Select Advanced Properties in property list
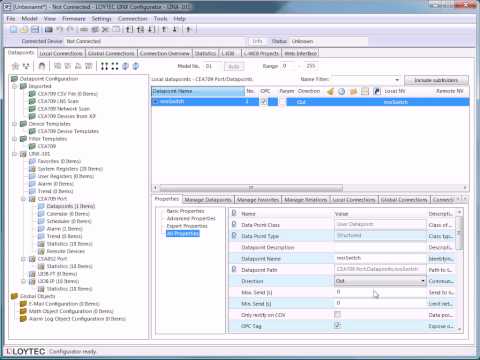Image resolution: width=480 pixels, height=360 pixels. [191, 218]
